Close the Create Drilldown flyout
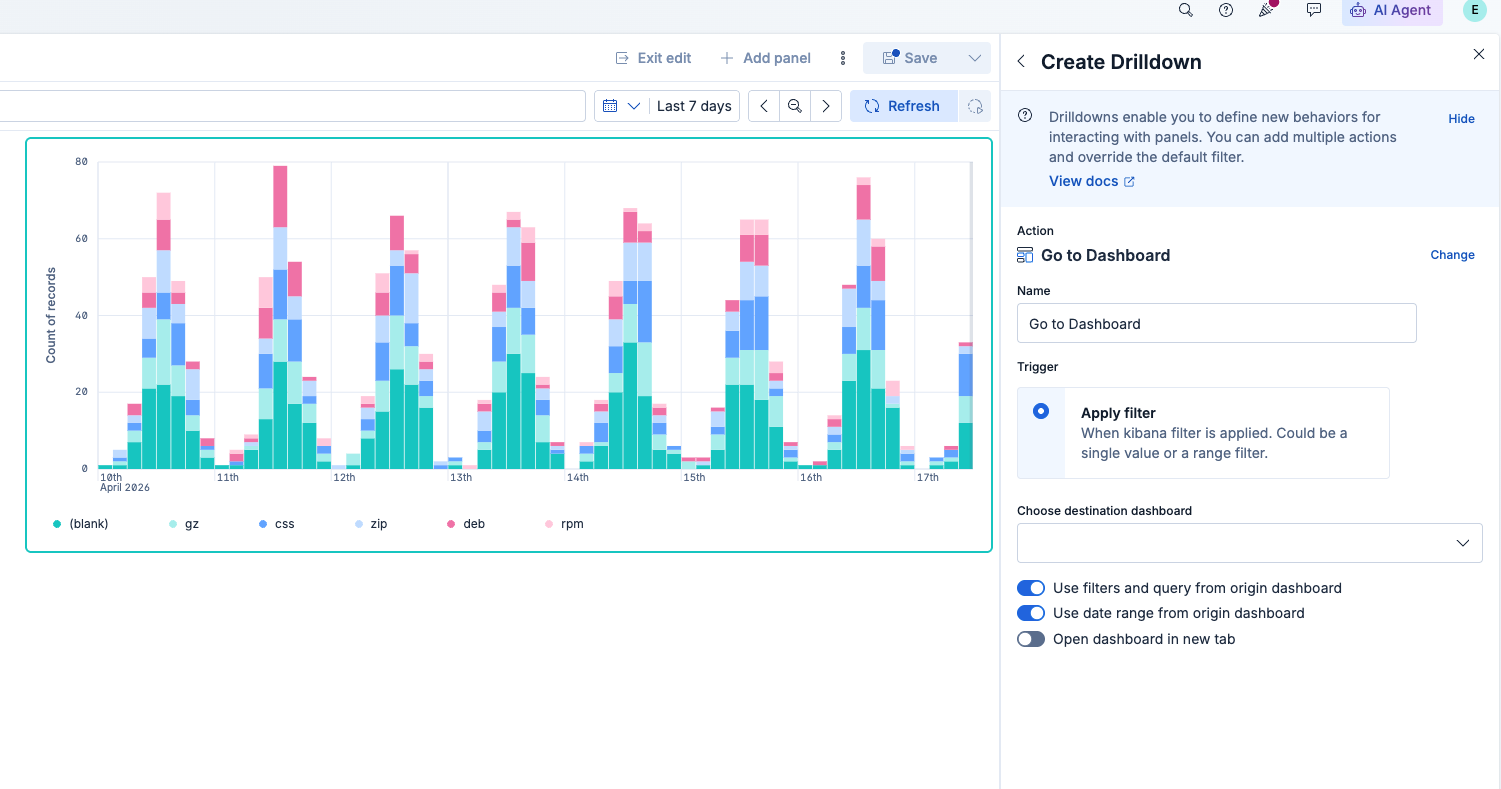 1479,54
